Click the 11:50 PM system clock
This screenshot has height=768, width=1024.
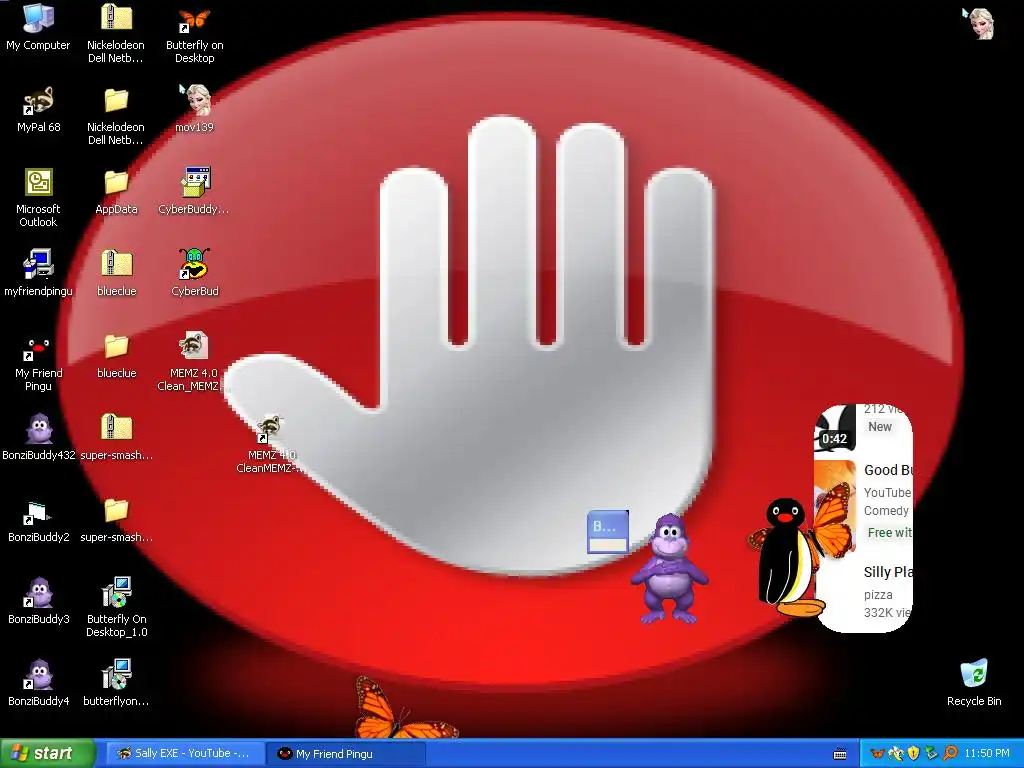[987, 754]
